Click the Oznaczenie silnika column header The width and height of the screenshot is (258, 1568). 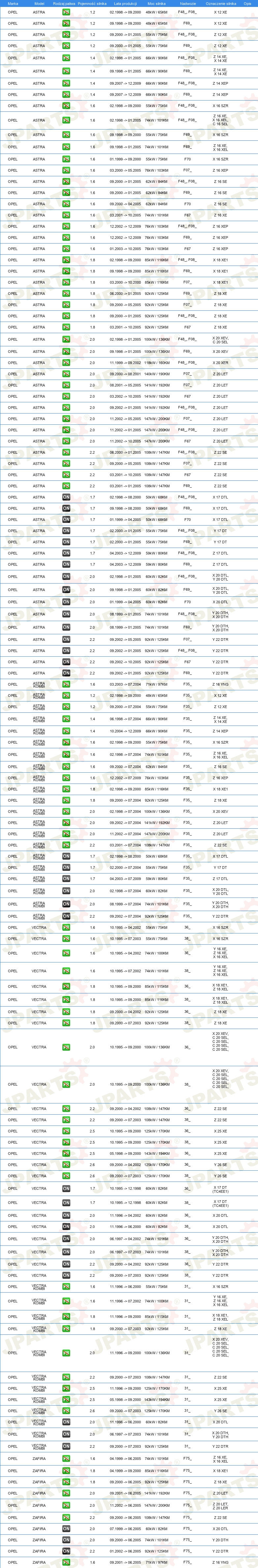(x=221, y=4)
